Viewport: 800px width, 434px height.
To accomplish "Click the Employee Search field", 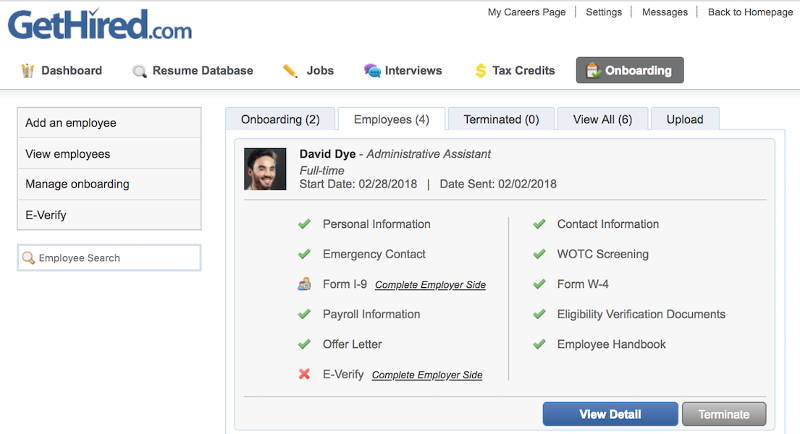I will pyautogui.click(x=109, y=258).
